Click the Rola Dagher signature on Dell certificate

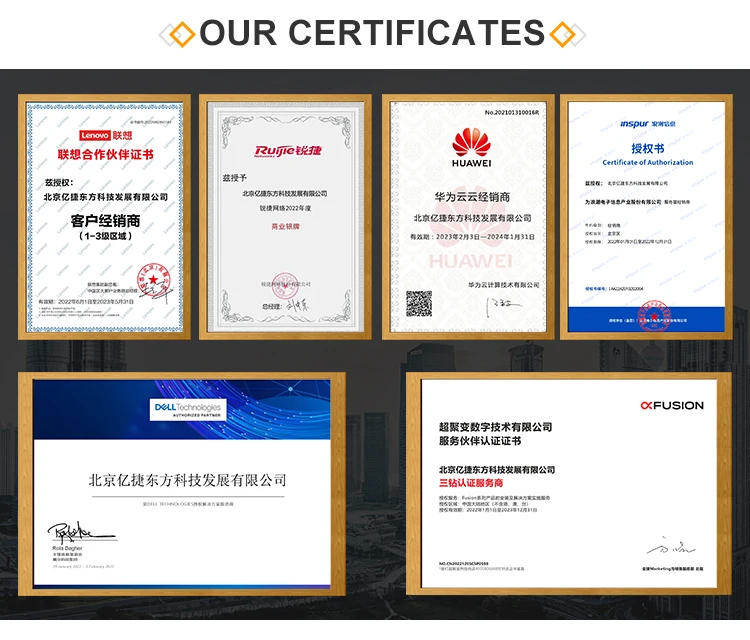pyautogui.click(x=81, y=532)
